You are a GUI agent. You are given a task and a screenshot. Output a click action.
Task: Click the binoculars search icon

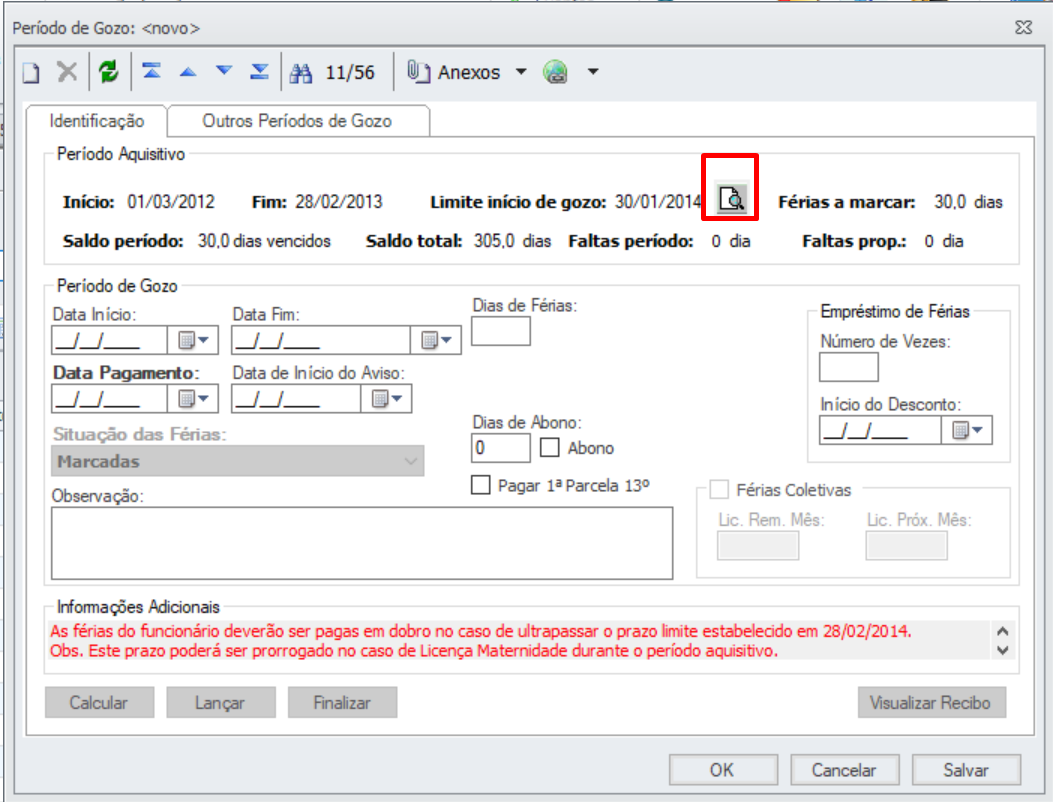coord(301,73)
